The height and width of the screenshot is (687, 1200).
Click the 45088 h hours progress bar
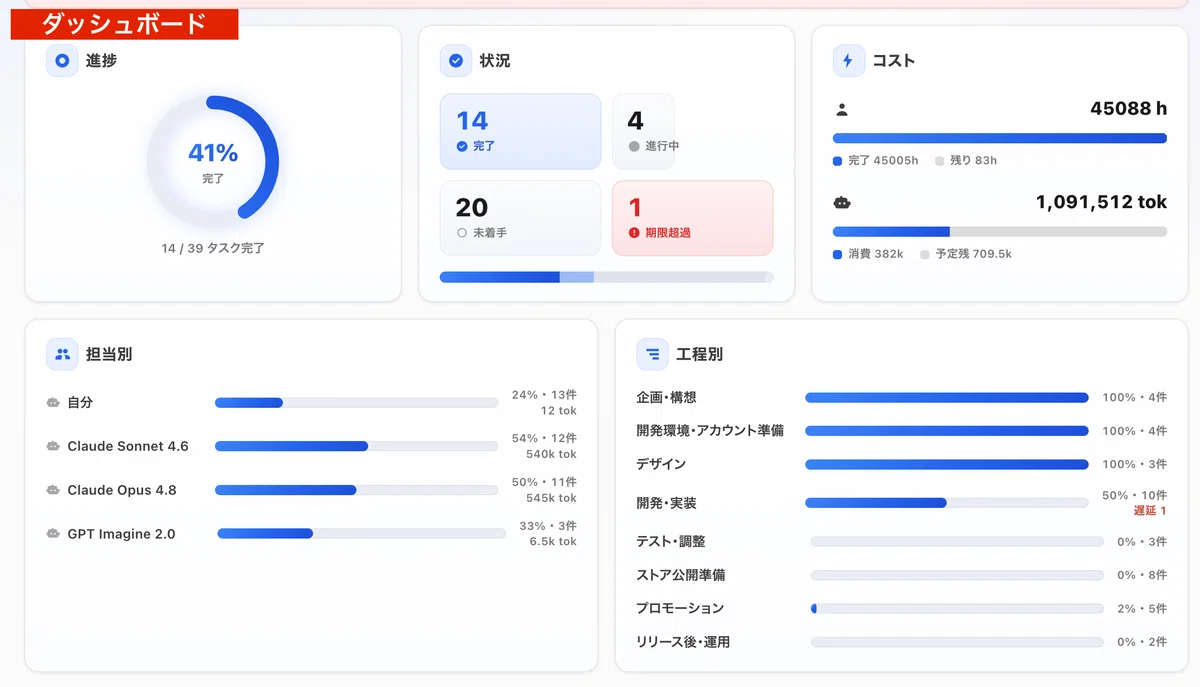coord(1000,138)
